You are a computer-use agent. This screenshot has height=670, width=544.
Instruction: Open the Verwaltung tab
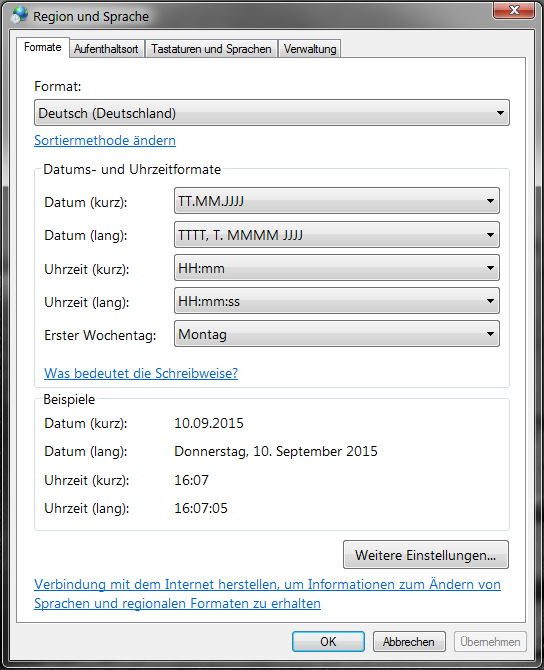click(310, 49)
